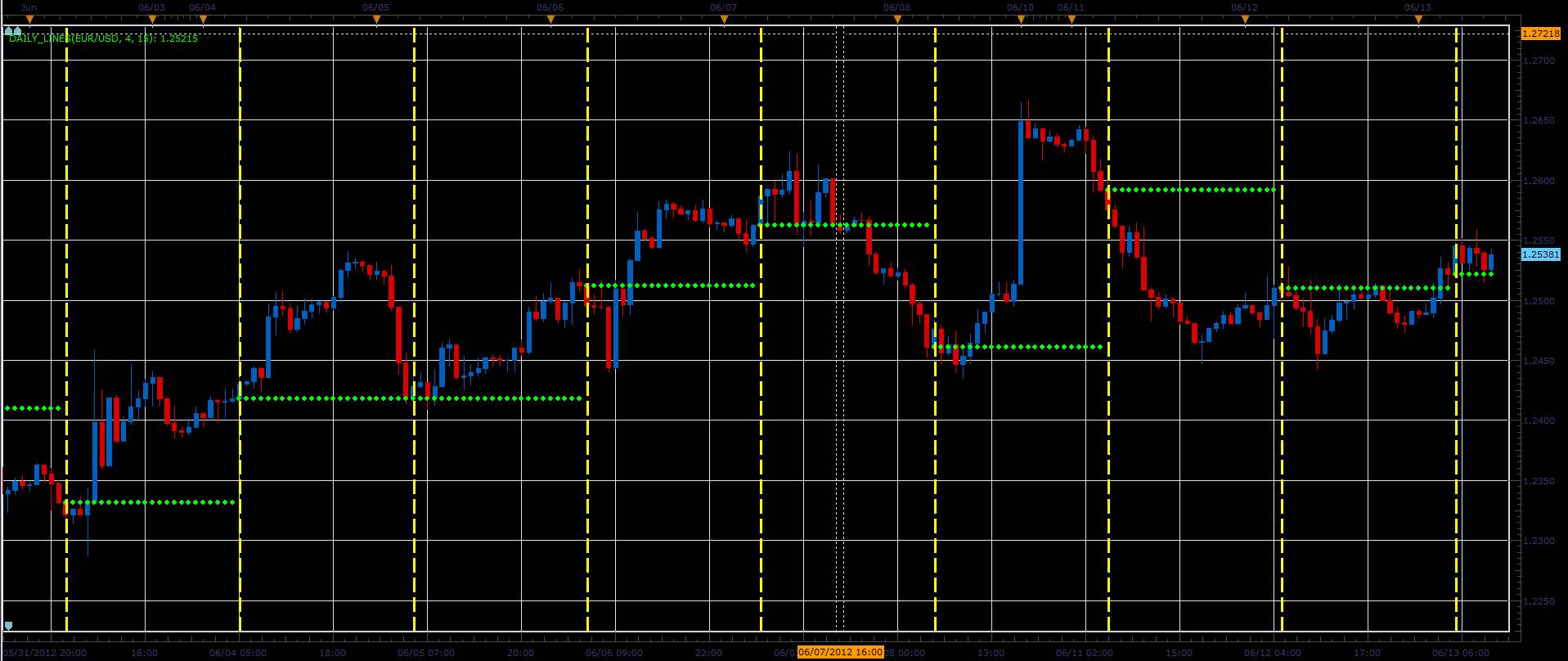Click the blue 1.25381 current price tag

[1541, 254]
